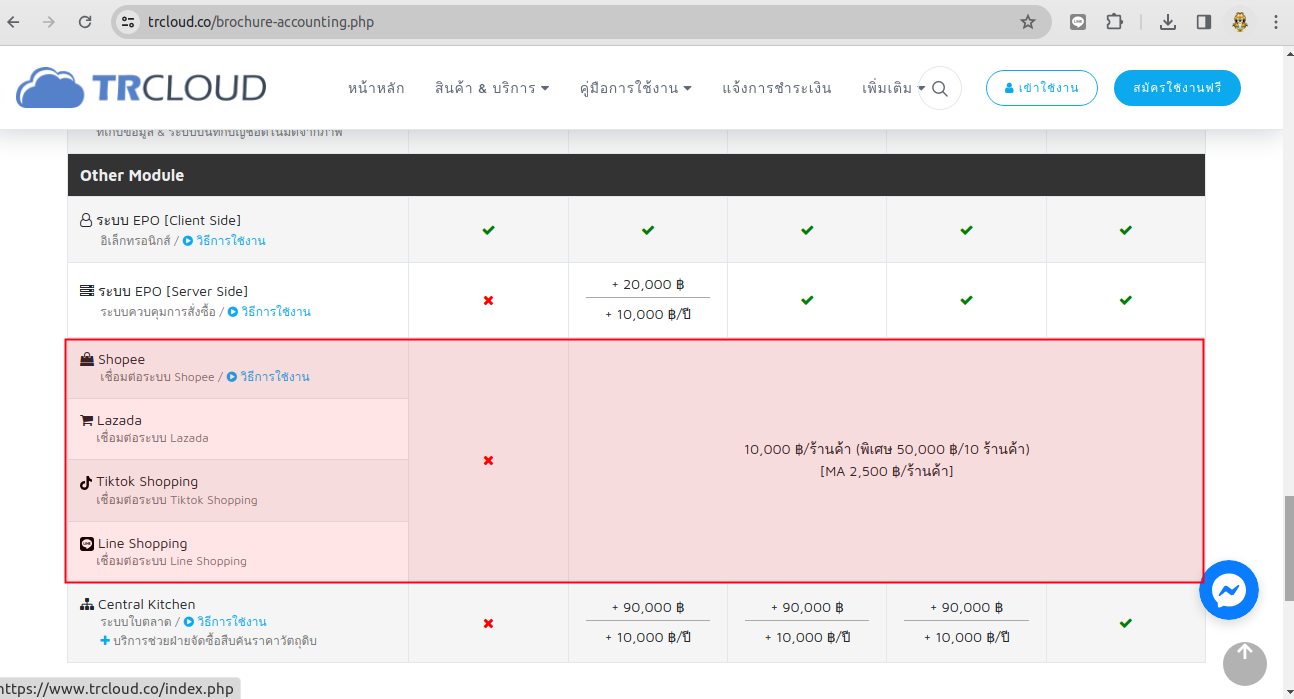Image resolution: width=1294 pixels, height=699 pixels.
Task: Click the ระบบ EPO [Client Side] row title
Action: click(169, 220)
